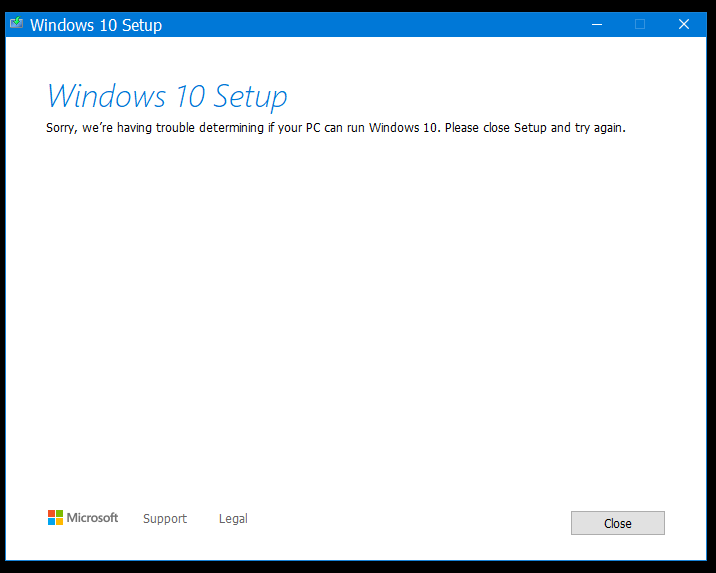
Task: Click the grayed-out maximize button
Action: (x=640, y=24)
